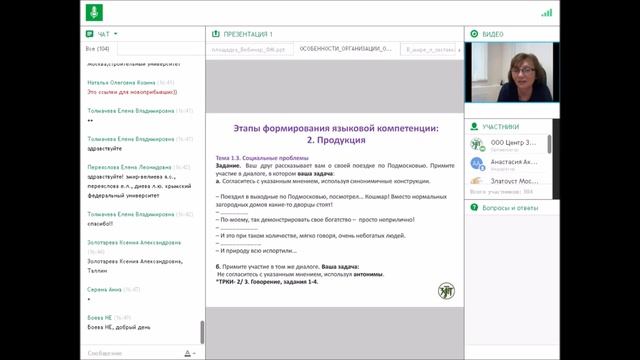Click the chat message scrollbar thumb
The width and height of the screenshot is (640, 360).
tap(202, 332)
